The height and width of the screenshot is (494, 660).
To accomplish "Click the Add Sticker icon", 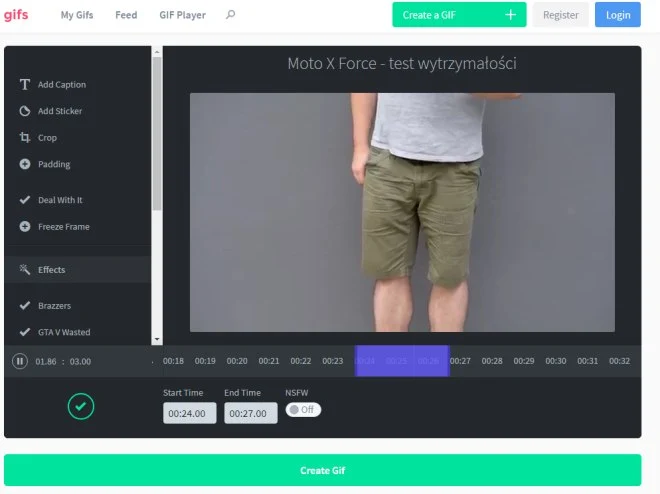I will click(25, 111).
